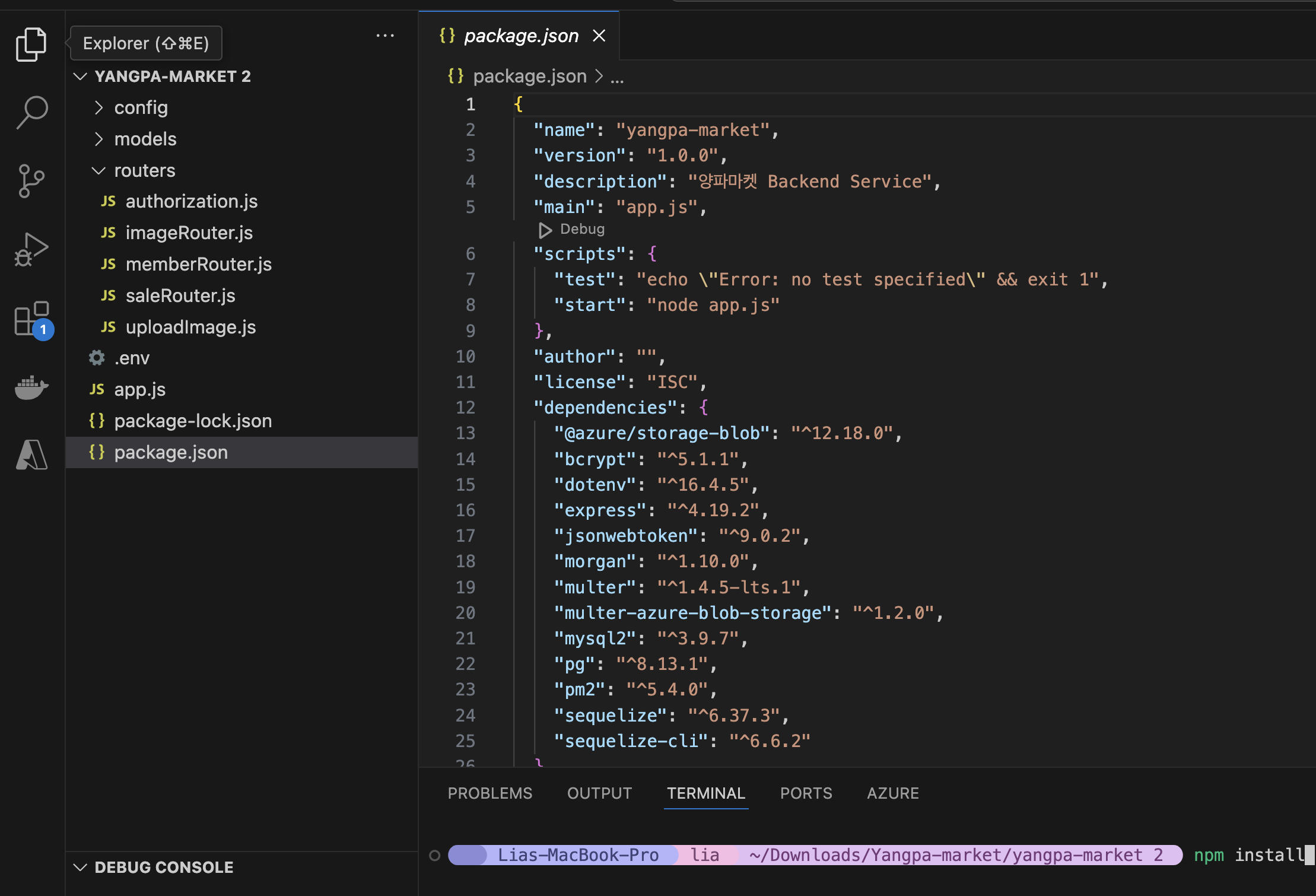The width and height of the screenshot is (1316, 896).
Task: Open the Source Control view
Action: (x=31, y=180)
